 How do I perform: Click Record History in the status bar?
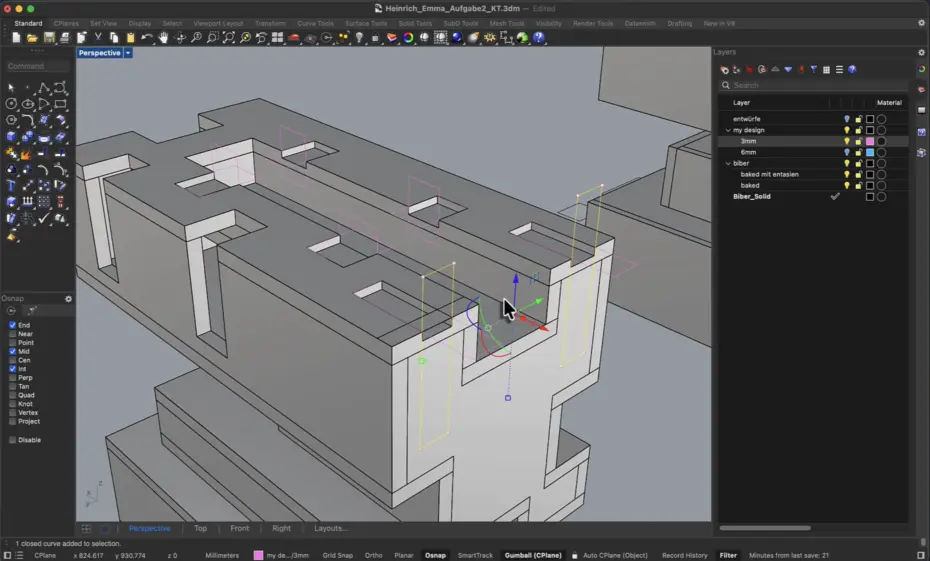click(684, 556)
